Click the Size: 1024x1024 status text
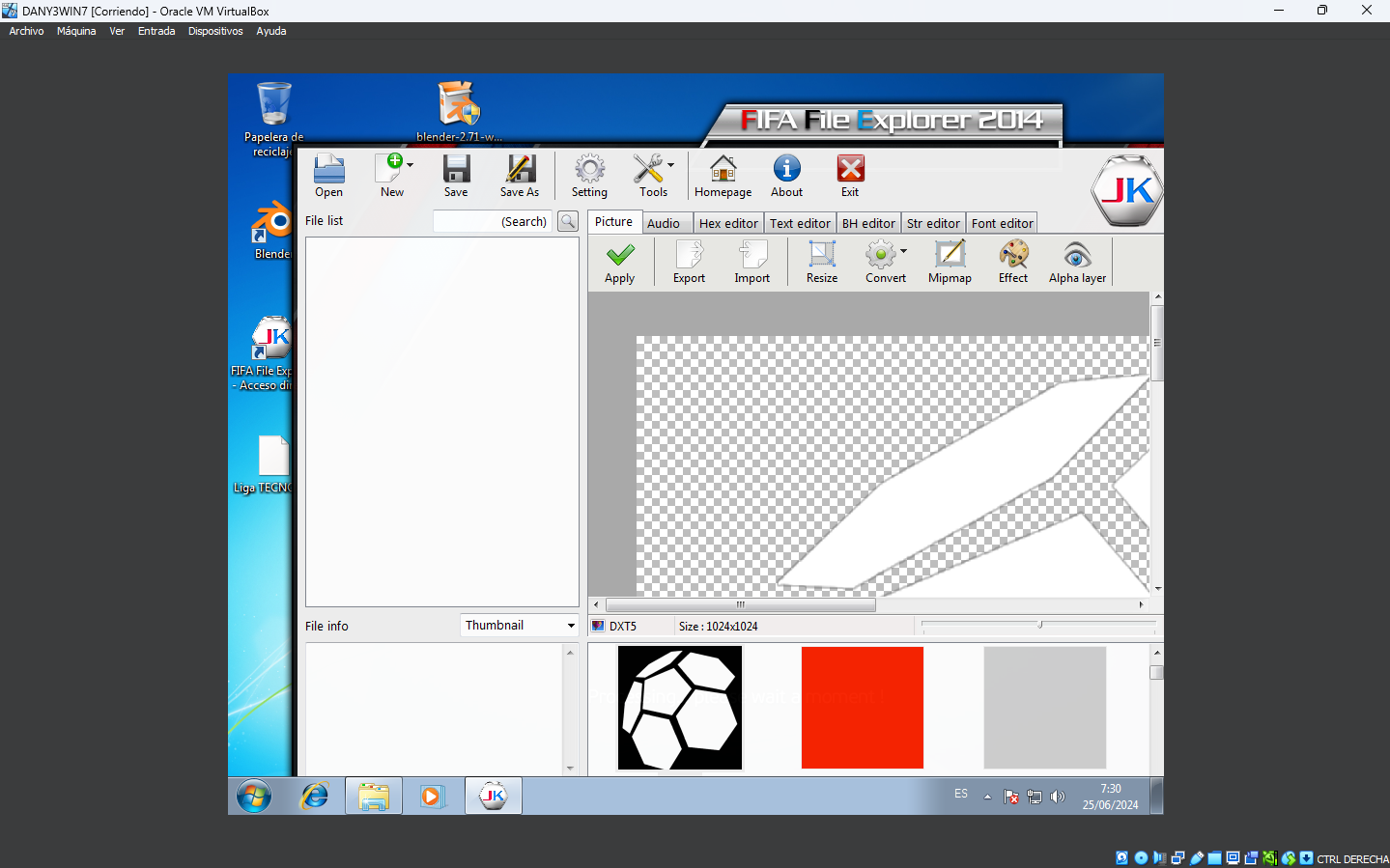 (x=718, y=626)
